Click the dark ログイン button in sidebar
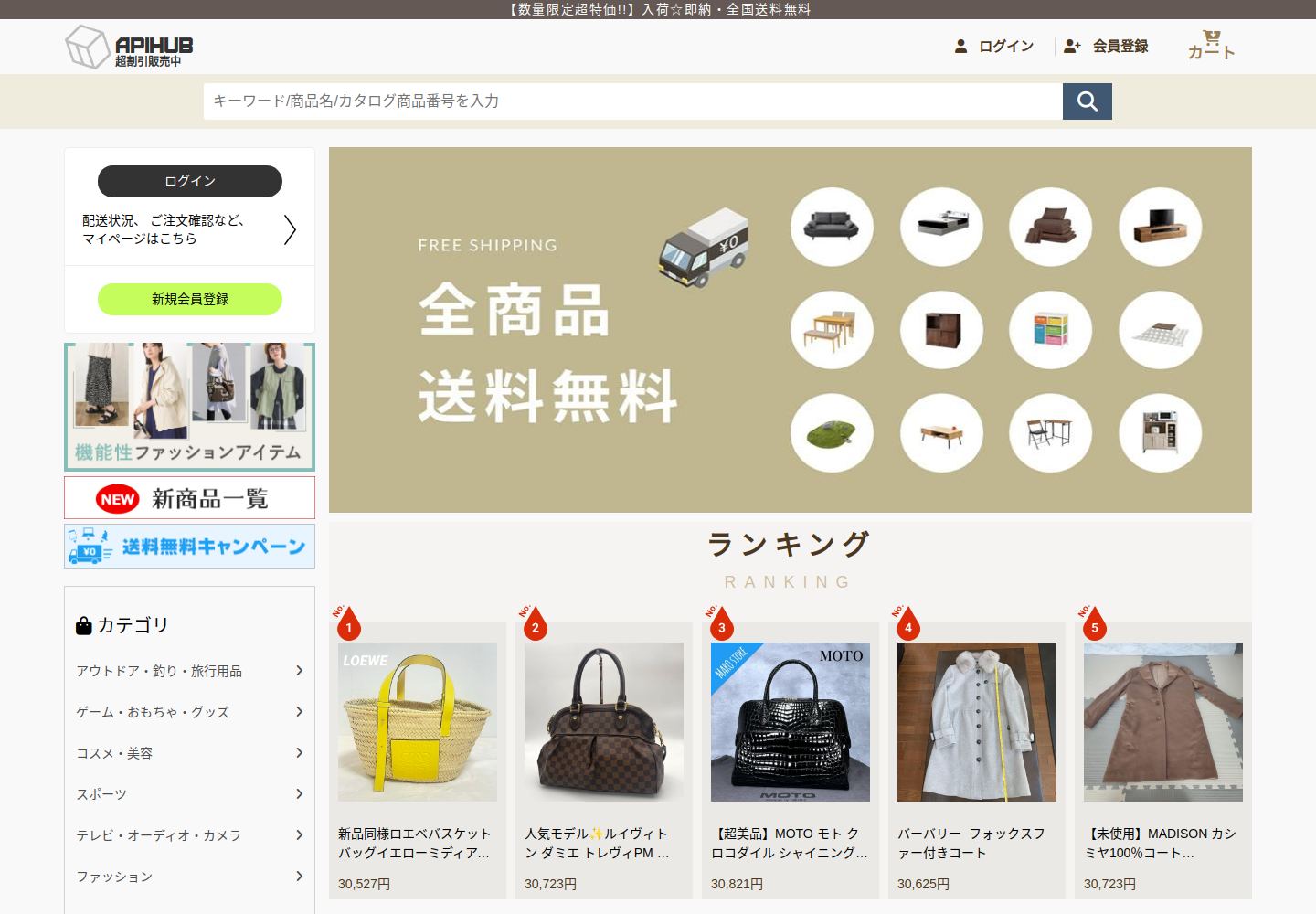Screen dimensions: 1316x914 [190, 181]
